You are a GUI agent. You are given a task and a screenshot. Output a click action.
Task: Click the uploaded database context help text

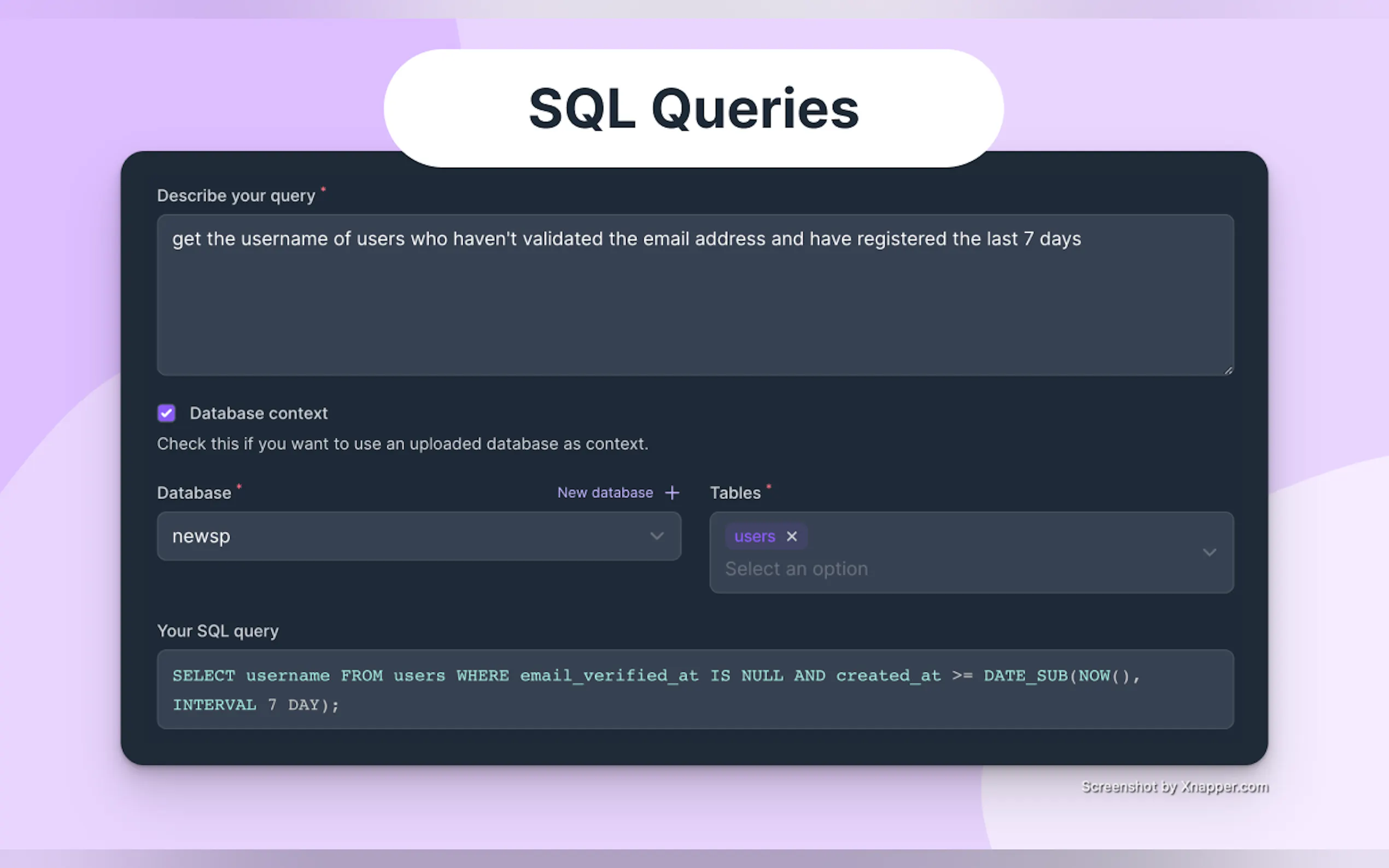(402, 444)
